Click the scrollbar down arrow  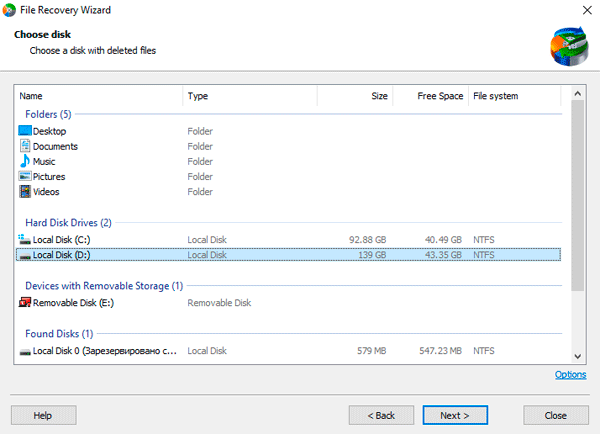tap(578, 356)
